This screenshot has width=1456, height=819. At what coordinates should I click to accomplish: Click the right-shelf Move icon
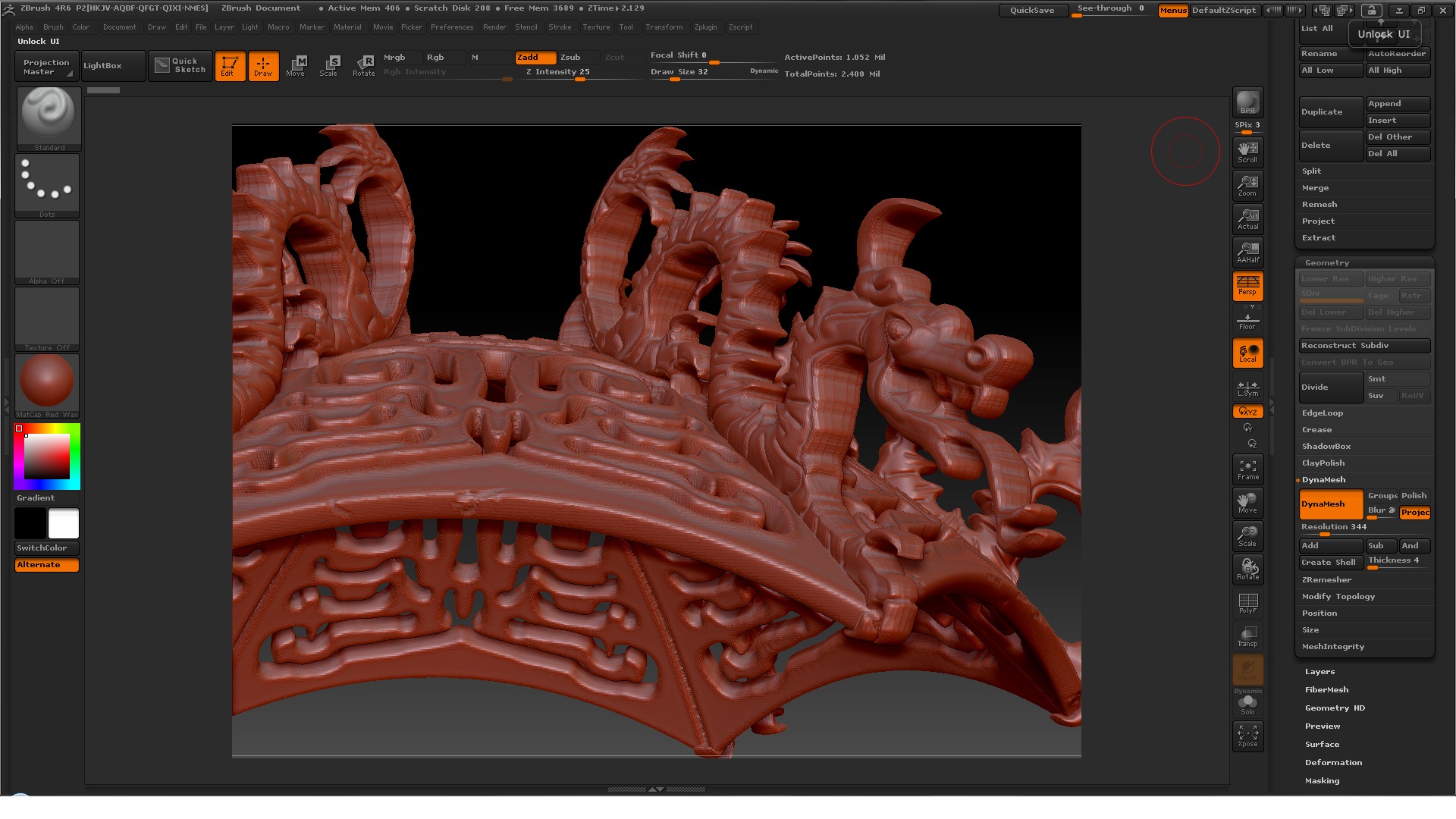coord(1247,503)
